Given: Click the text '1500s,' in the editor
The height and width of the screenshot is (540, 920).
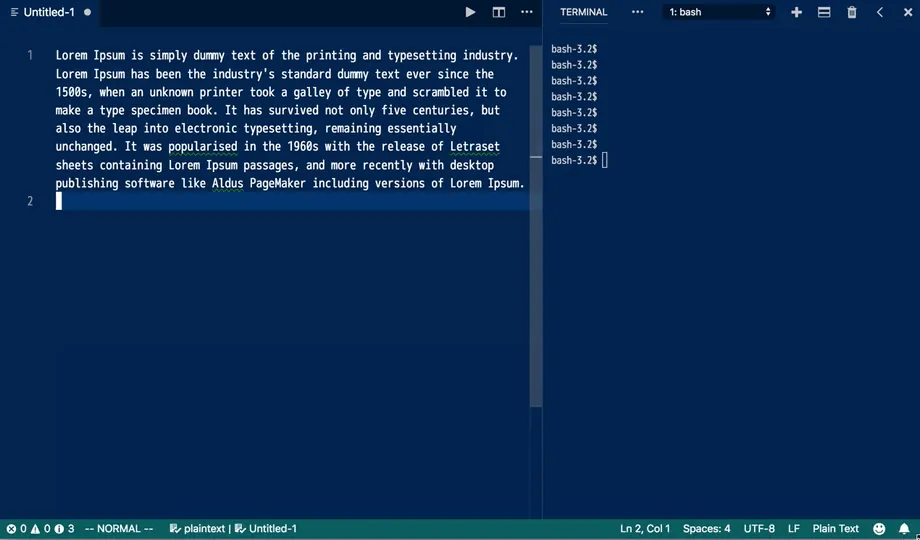Looking at the screenshot, I should coord(75,92).
